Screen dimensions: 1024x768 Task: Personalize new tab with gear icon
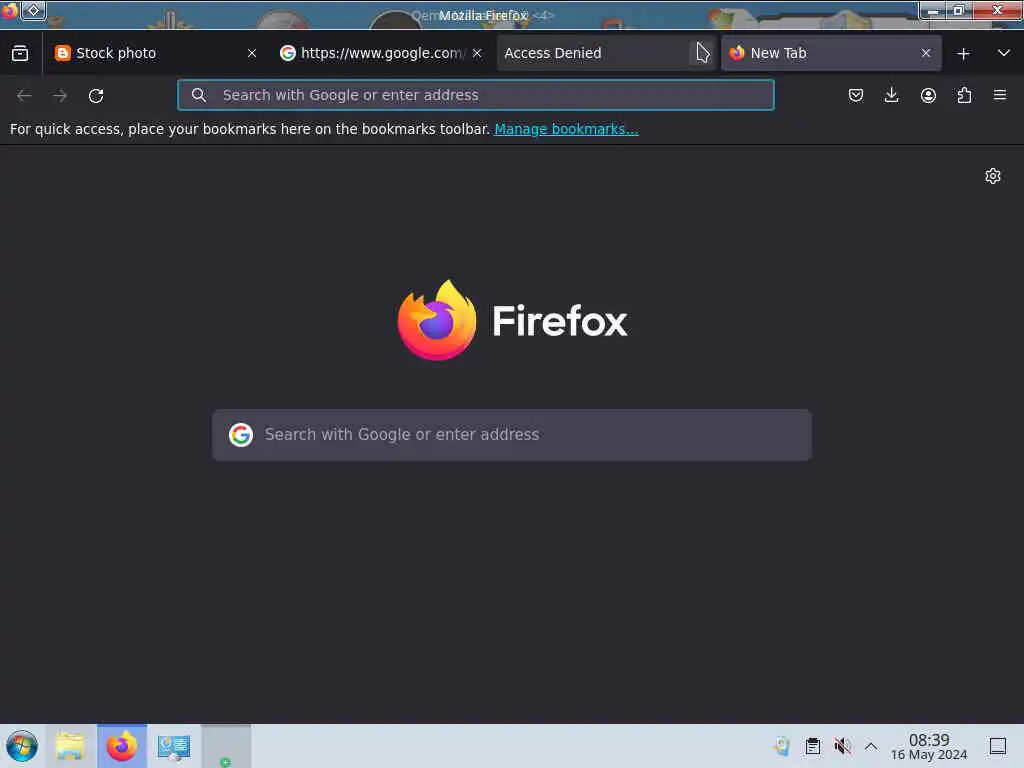click(x=993, y=176)
